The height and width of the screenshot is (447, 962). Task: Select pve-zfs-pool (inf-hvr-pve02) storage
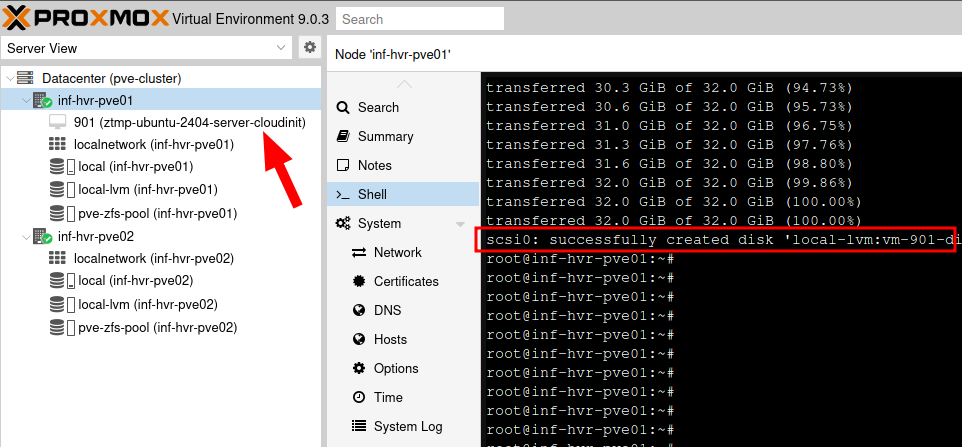[x=158, y=327]
